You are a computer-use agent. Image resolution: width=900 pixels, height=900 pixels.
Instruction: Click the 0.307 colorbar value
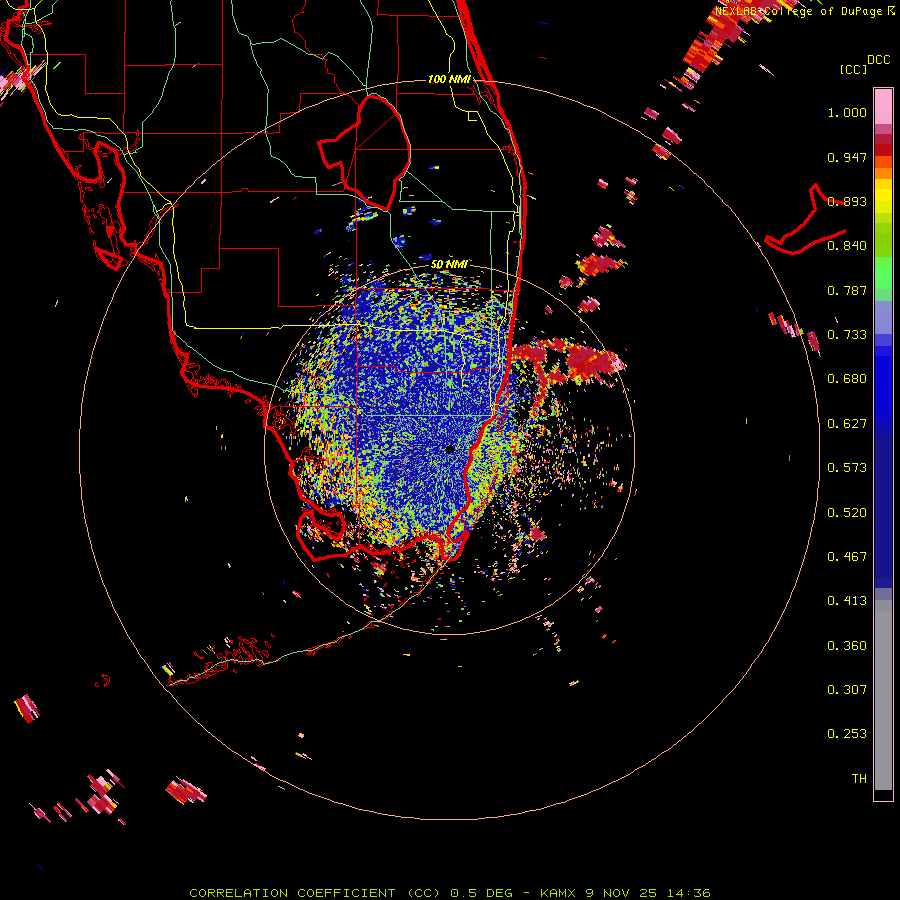(x=847, y=690)
